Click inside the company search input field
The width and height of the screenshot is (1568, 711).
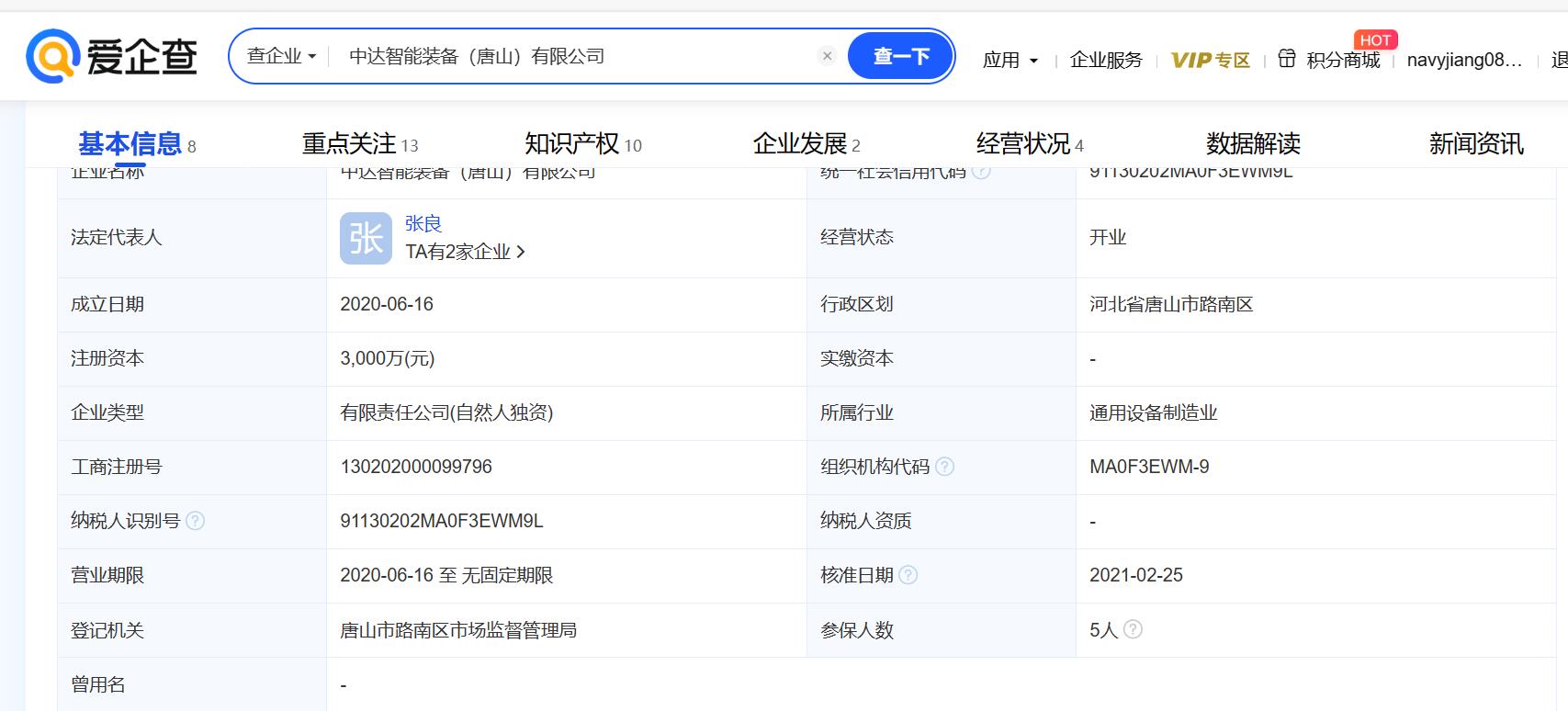(x=574, y=56)
